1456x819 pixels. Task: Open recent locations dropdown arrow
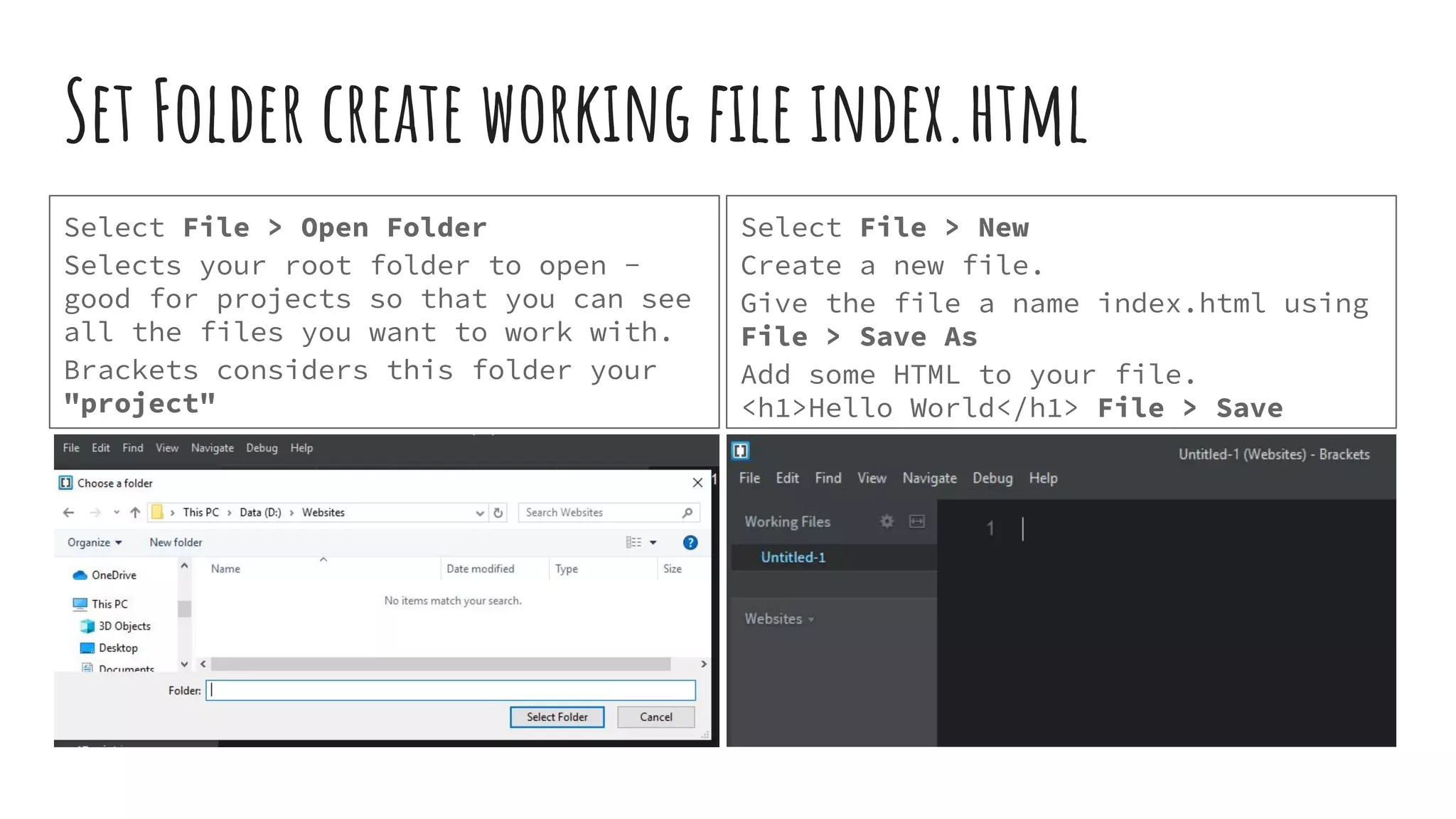click(116, 513)
